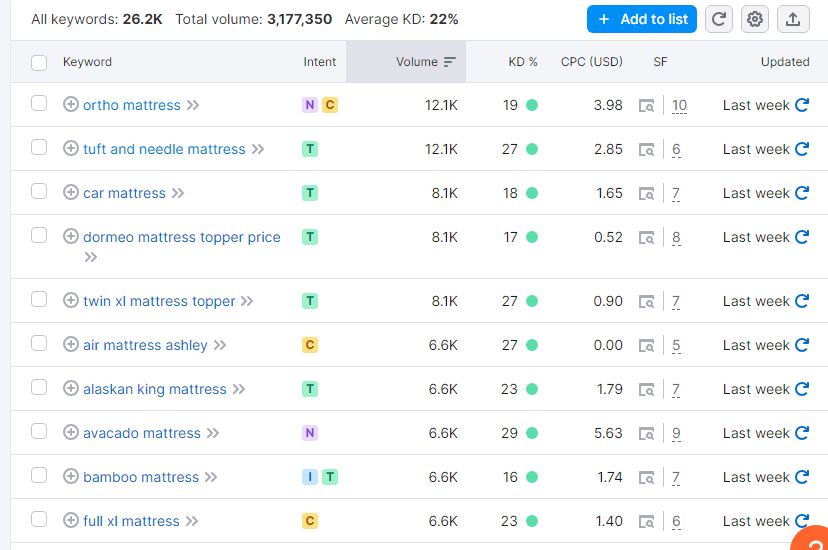Sort by the Updated column header
This screenshot has width=828, height=550.
point(785,62)
